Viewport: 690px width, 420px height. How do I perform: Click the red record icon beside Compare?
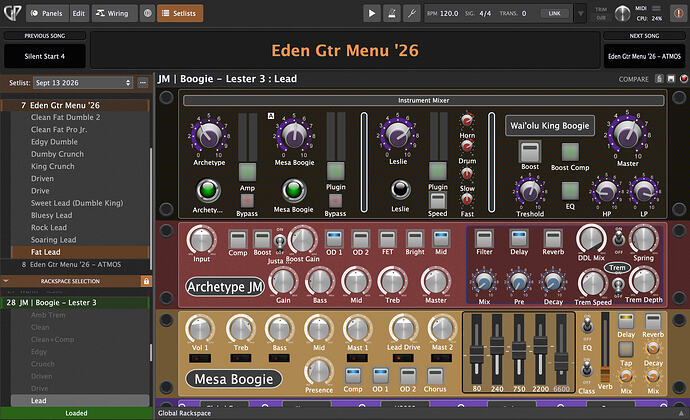coord(683,79)
